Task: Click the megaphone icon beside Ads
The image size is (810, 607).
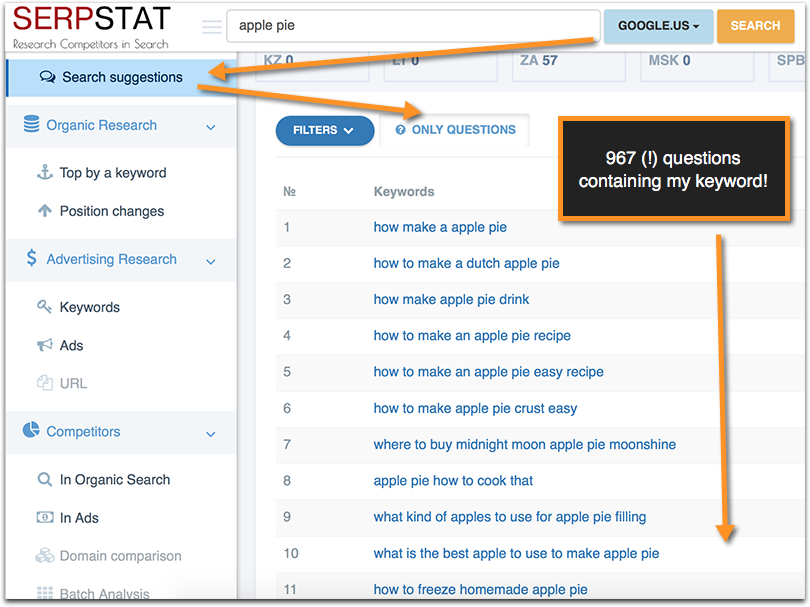Action: point(44,345)
